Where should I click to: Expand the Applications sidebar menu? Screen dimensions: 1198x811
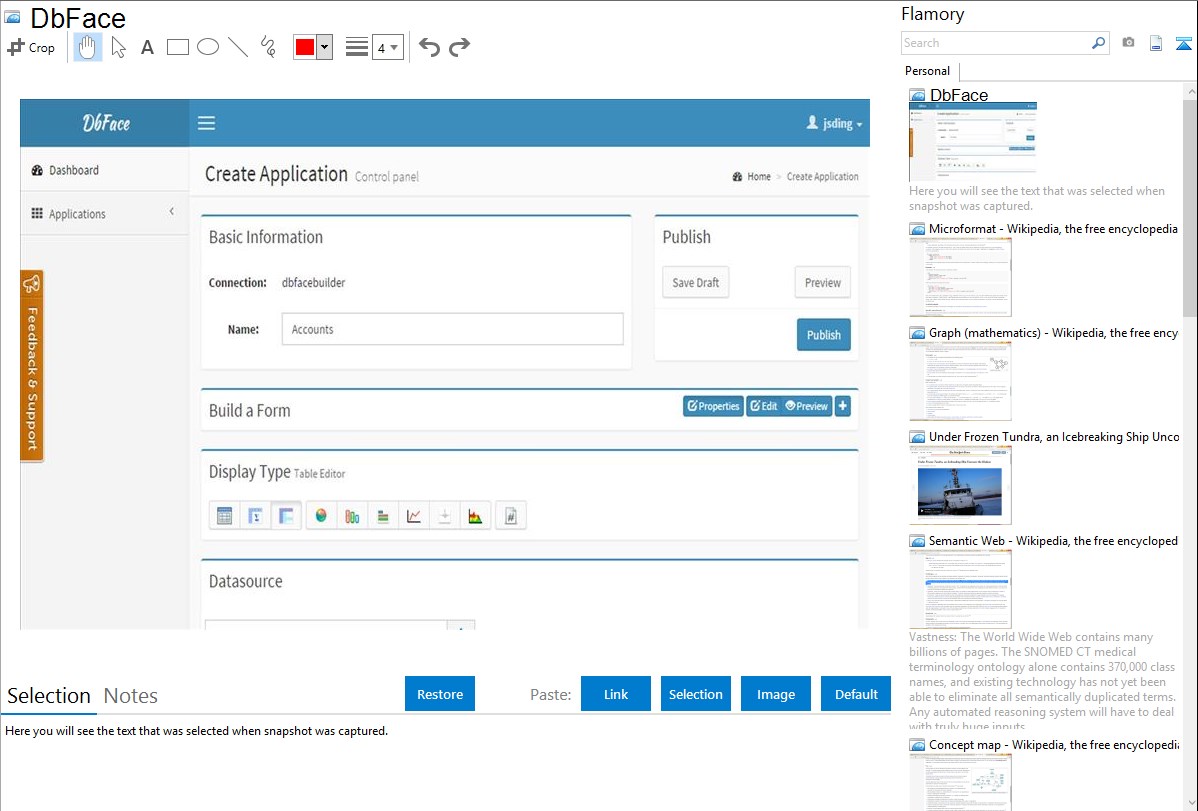click(x=105, y=213)
